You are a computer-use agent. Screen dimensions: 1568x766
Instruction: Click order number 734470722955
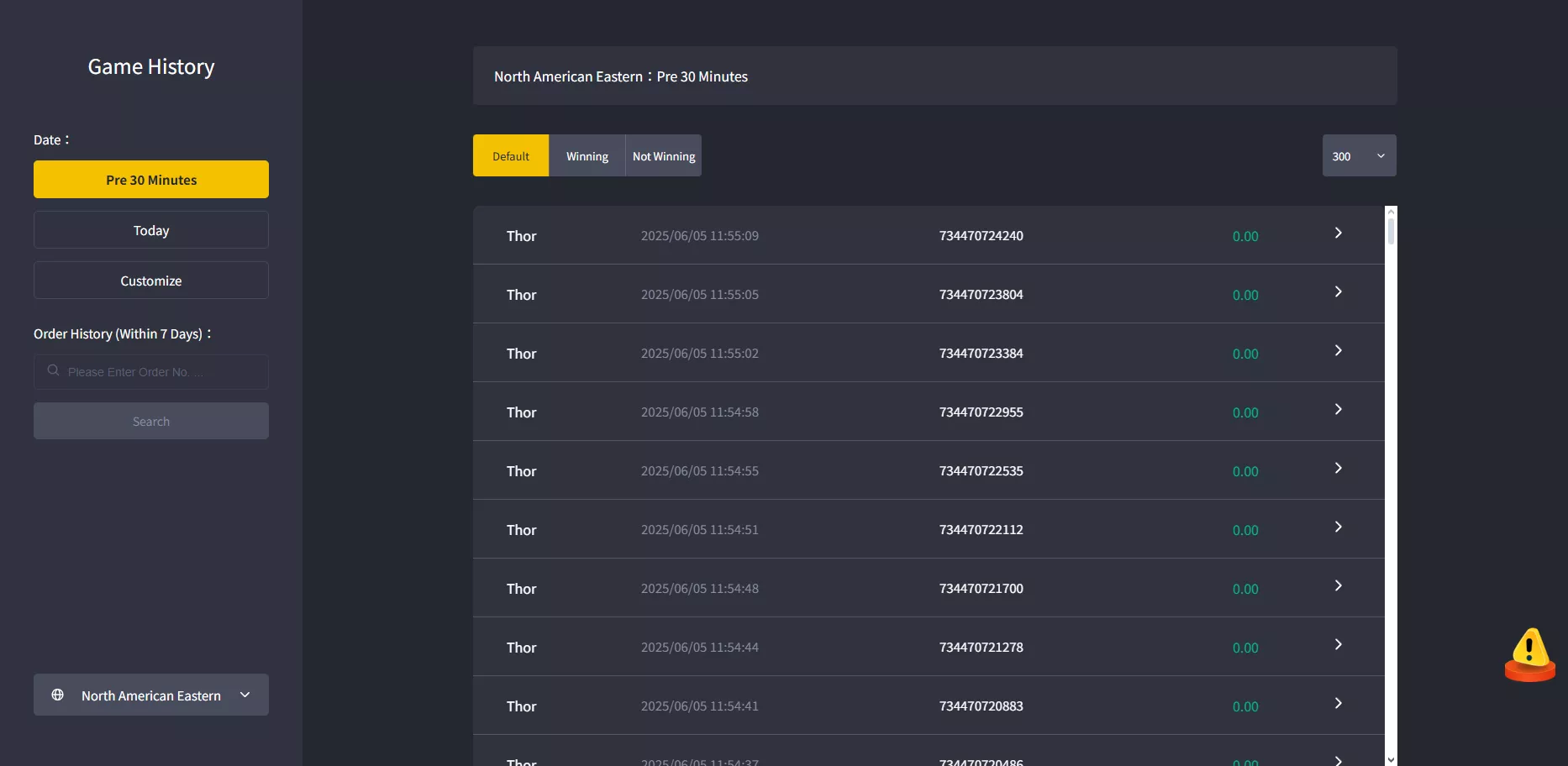981,412
